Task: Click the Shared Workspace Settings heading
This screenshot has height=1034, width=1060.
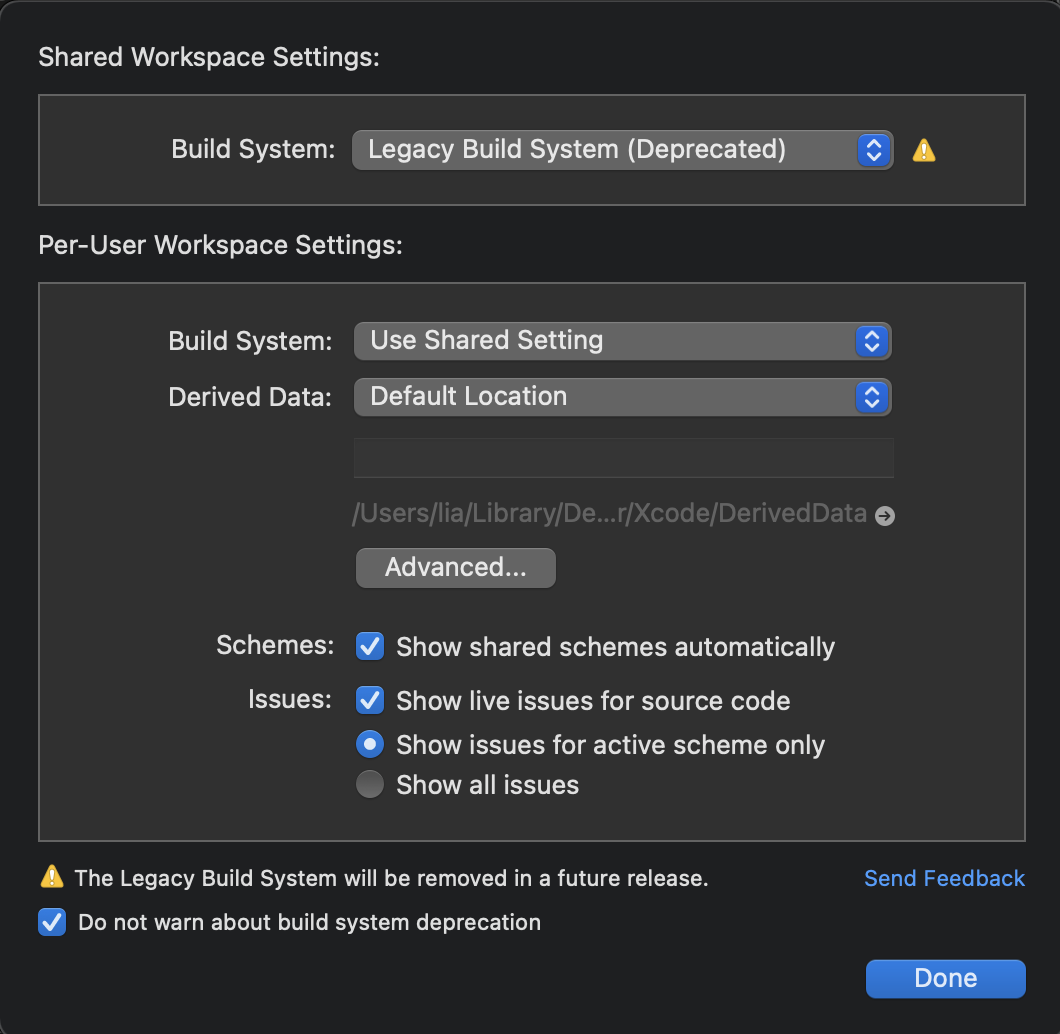Action: 209,57
